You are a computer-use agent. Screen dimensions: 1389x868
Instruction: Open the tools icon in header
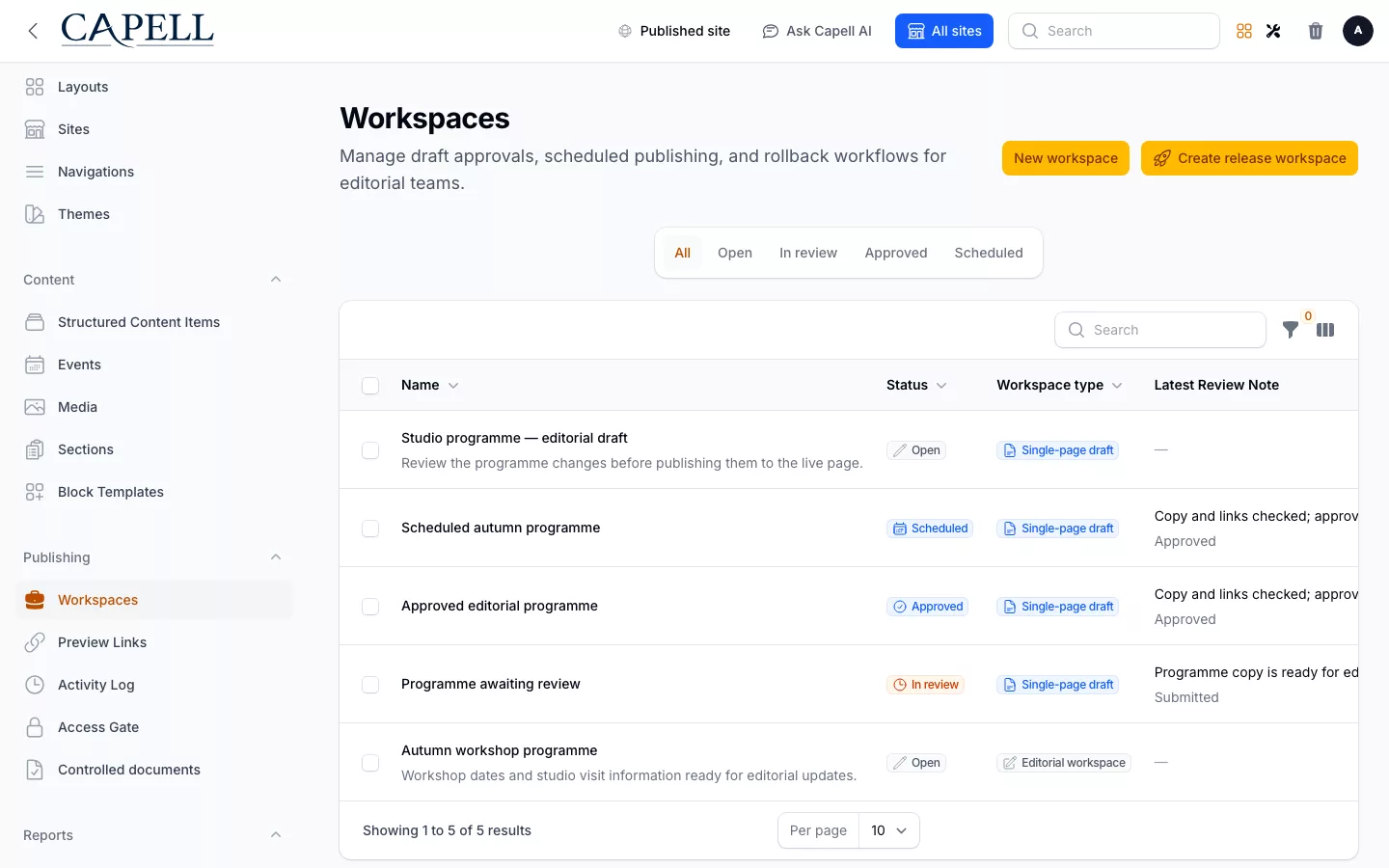coord(1273,31)
